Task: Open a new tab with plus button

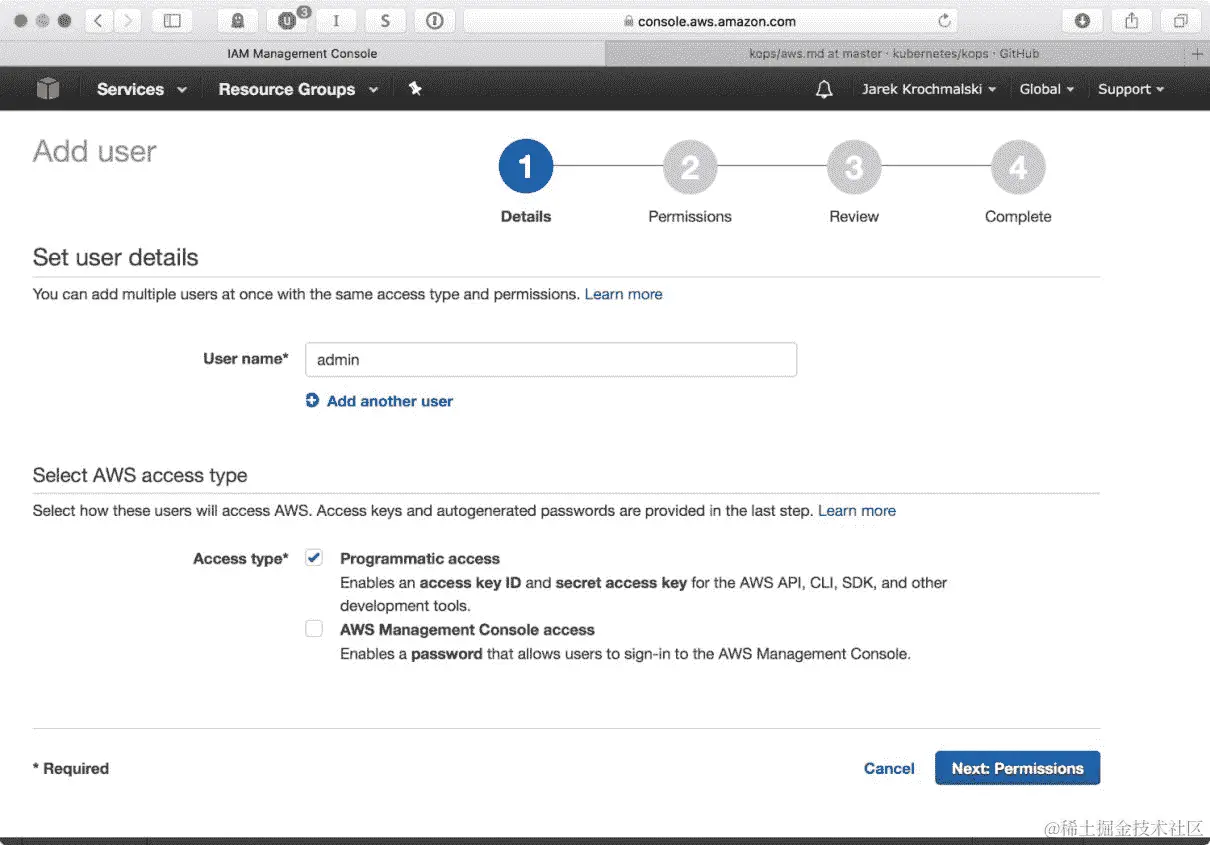Action: [x=1198, y=54]
